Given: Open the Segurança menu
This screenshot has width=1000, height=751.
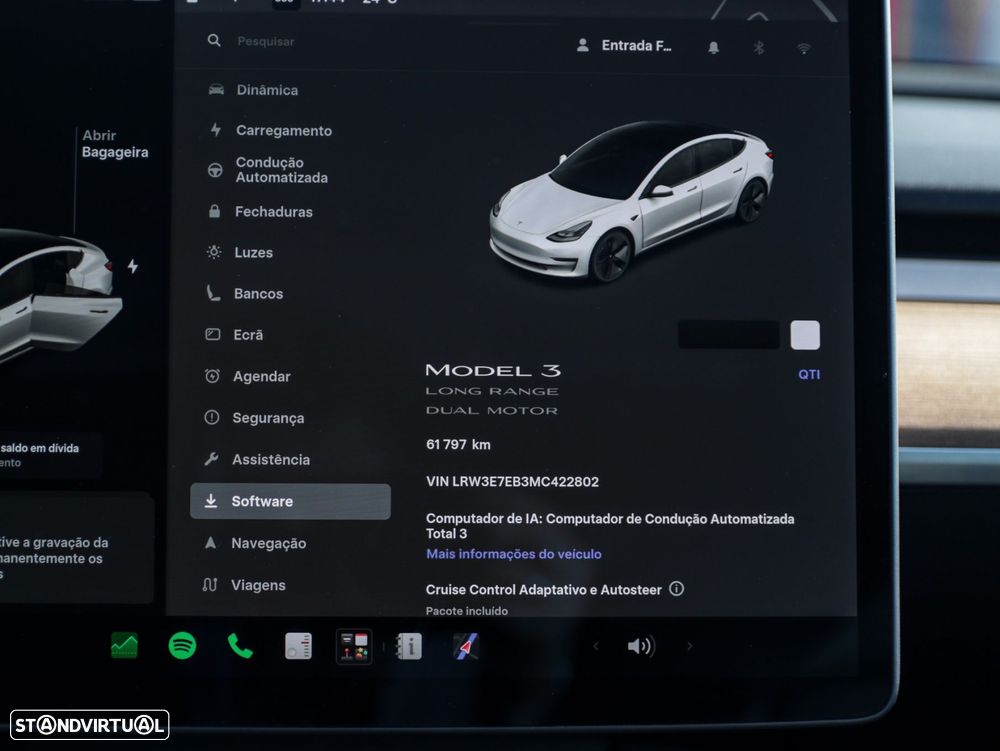Looking at the screenshot, I should tap(254, 418).
